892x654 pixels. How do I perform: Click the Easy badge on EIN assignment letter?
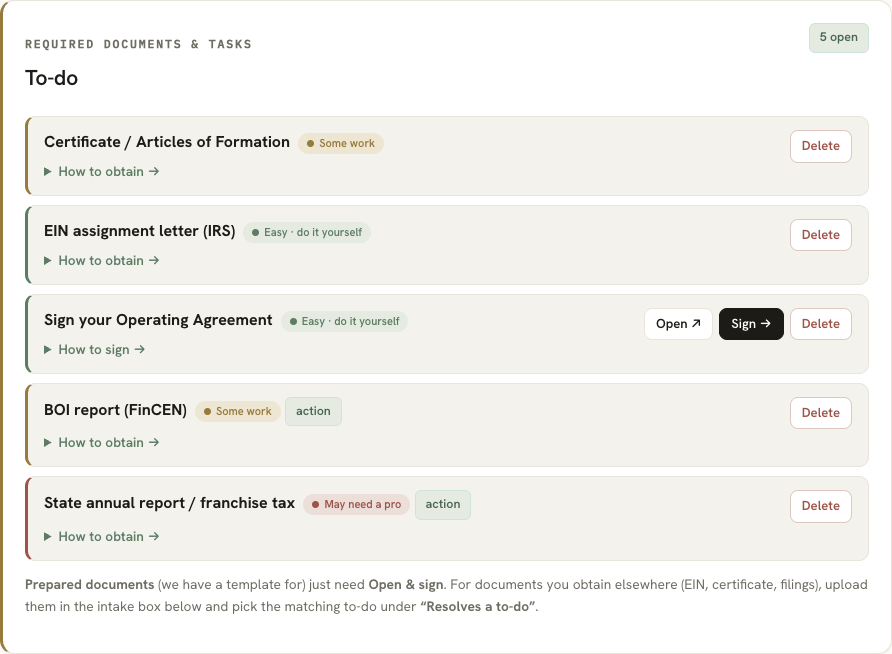click(x=307, y=232)
